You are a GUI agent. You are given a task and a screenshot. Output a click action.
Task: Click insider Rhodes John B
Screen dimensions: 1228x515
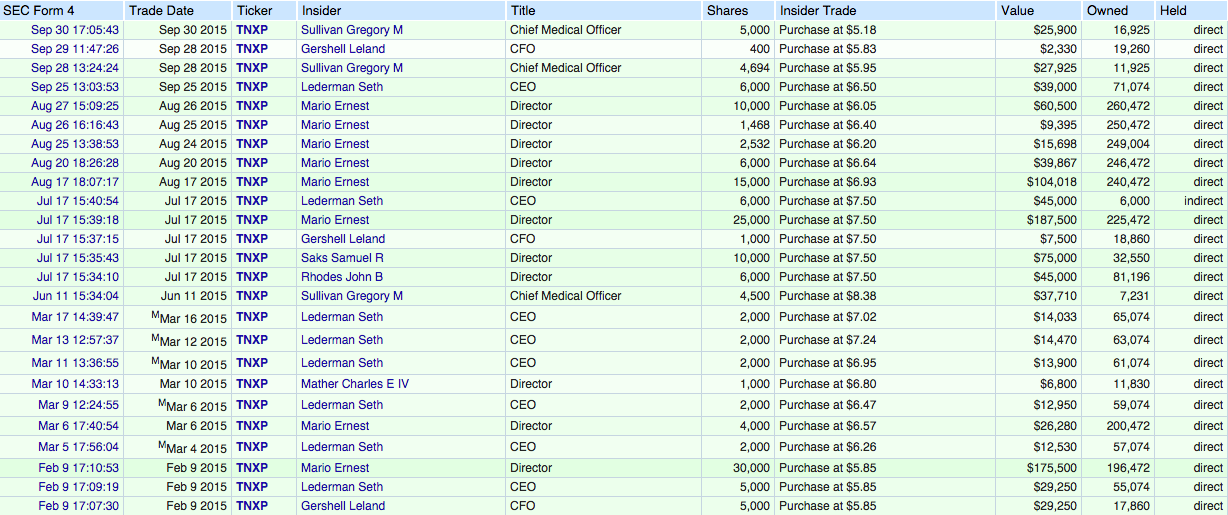point(342,277)
